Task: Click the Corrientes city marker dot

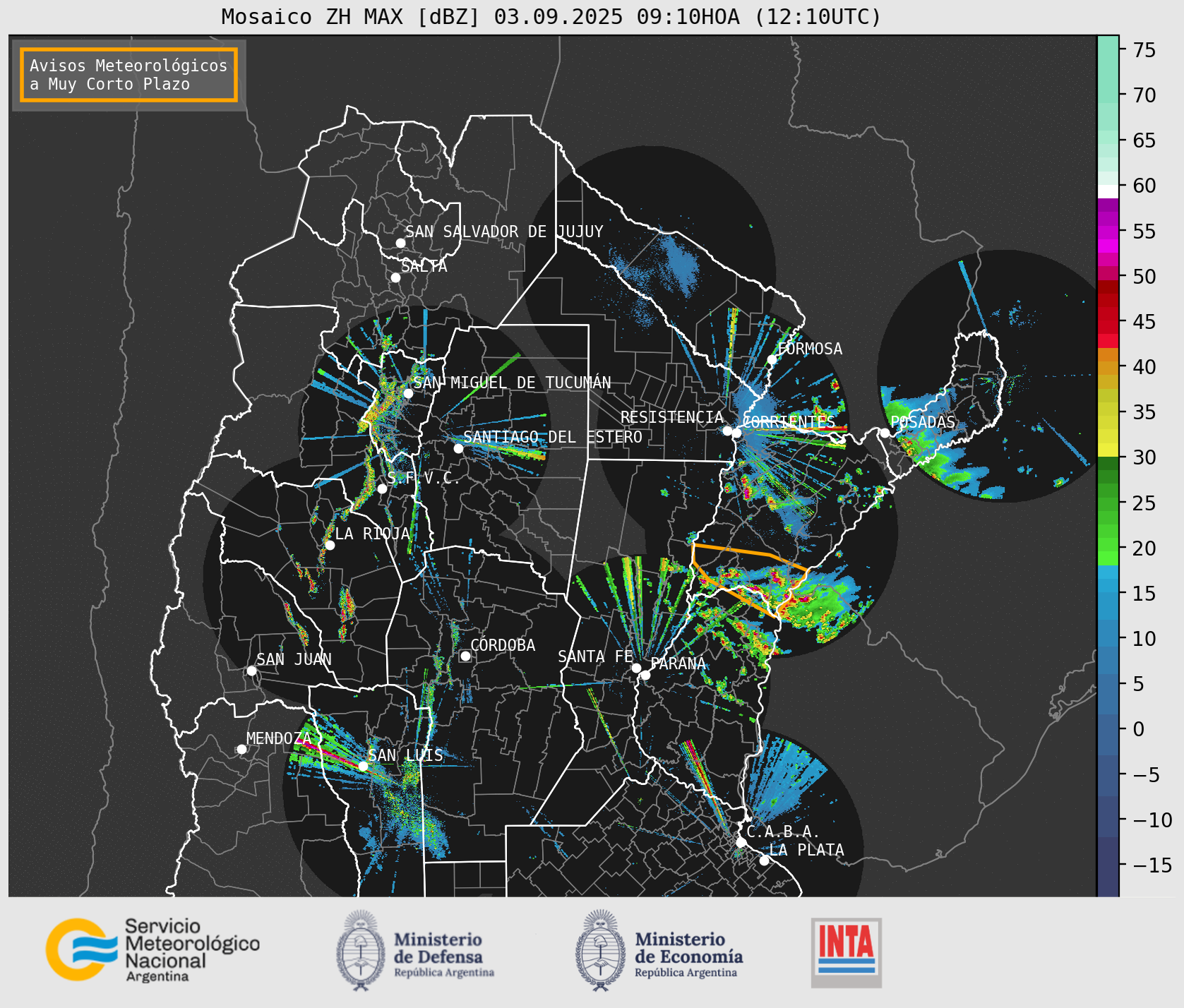Action: pyautogui.click(x=736, y=433)
